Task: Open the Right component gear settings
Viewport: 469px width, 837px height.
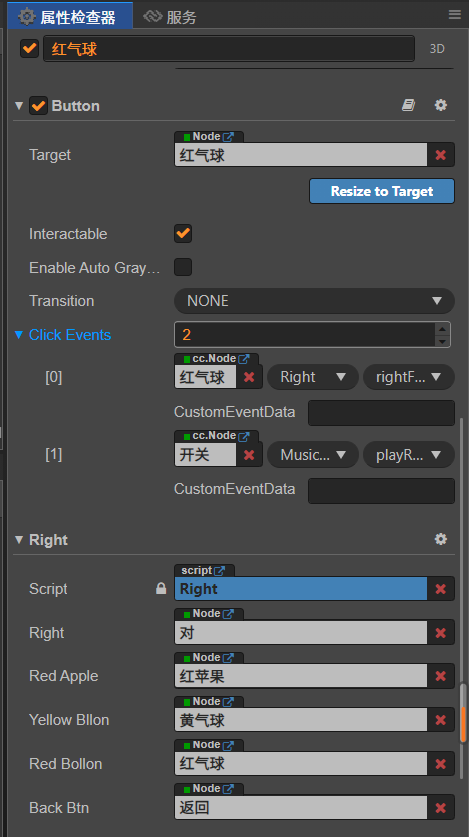Action: [440, 539]
